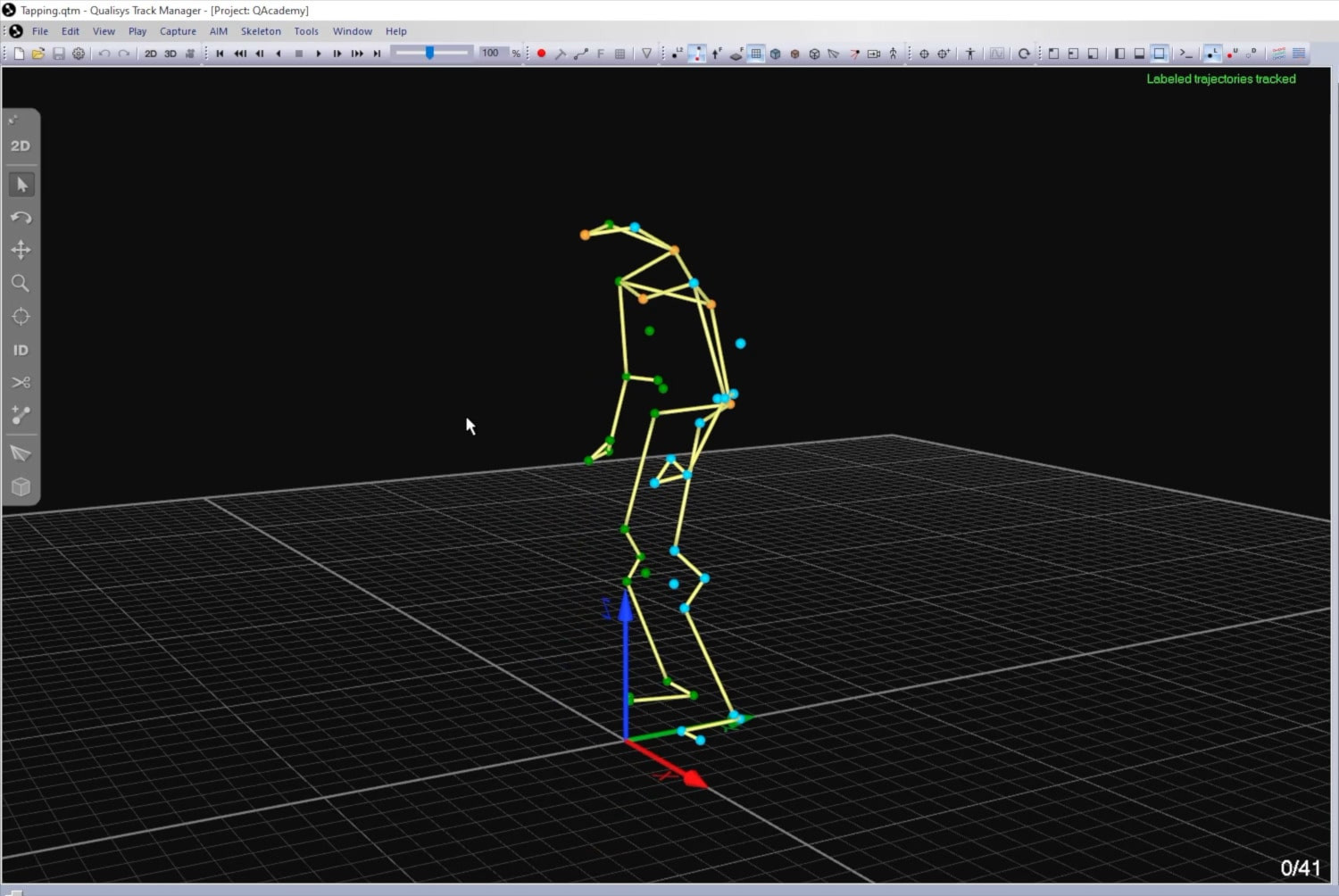Toggle the bottom panel layout icon
Screen dimensions: 1339x896
(x=1139, y=54)
